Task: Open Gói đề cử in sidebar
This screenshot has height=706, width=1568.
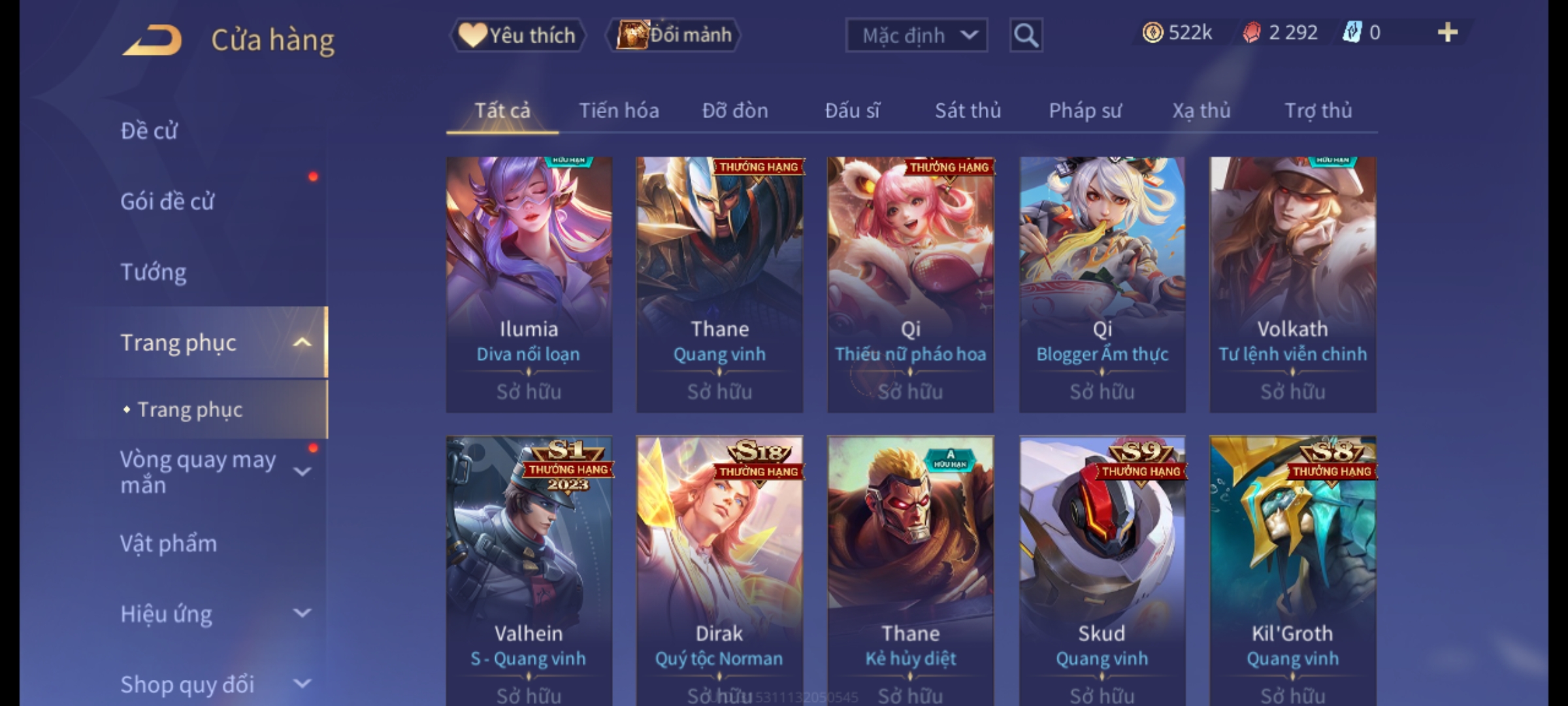Action: click(x=167, y=201)
